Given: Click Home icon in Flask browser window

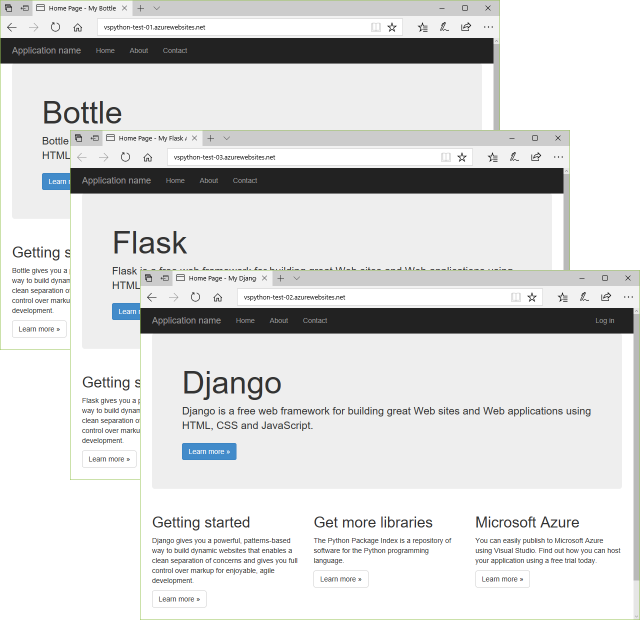Looking at the screenshot, I should point(148,158).
